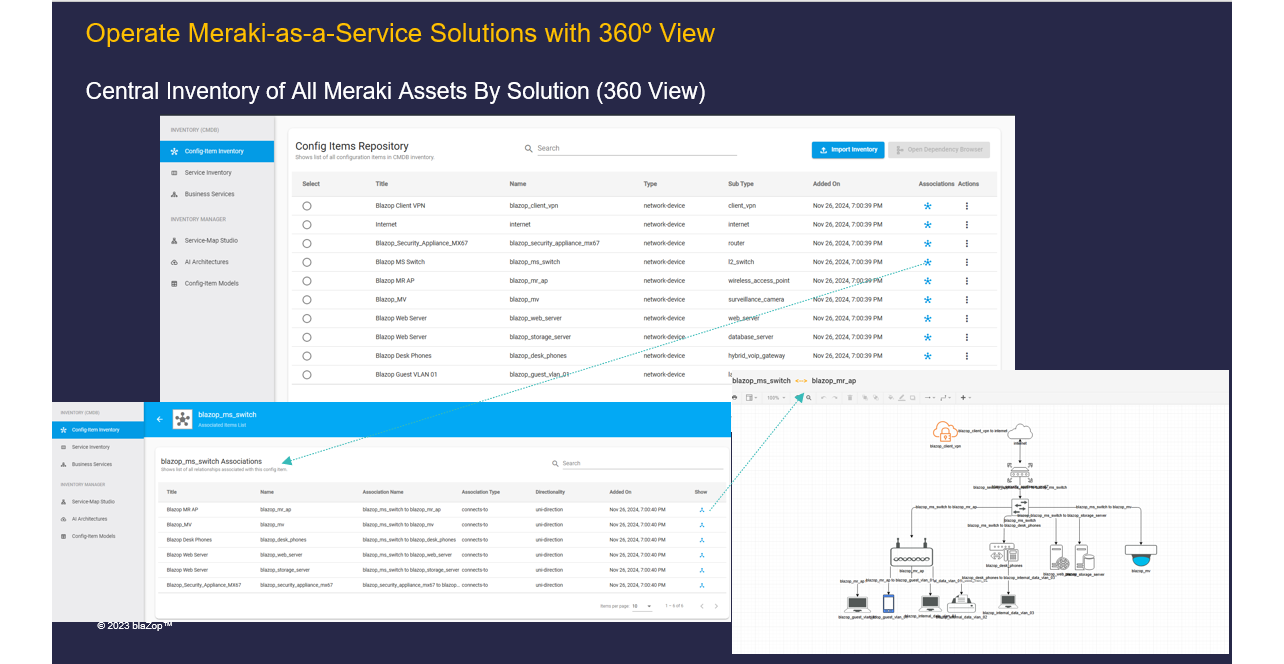Open the actions menu for Blazop MS Switch row
This screenshot has height=664, width=1284.
click(966, 261)
